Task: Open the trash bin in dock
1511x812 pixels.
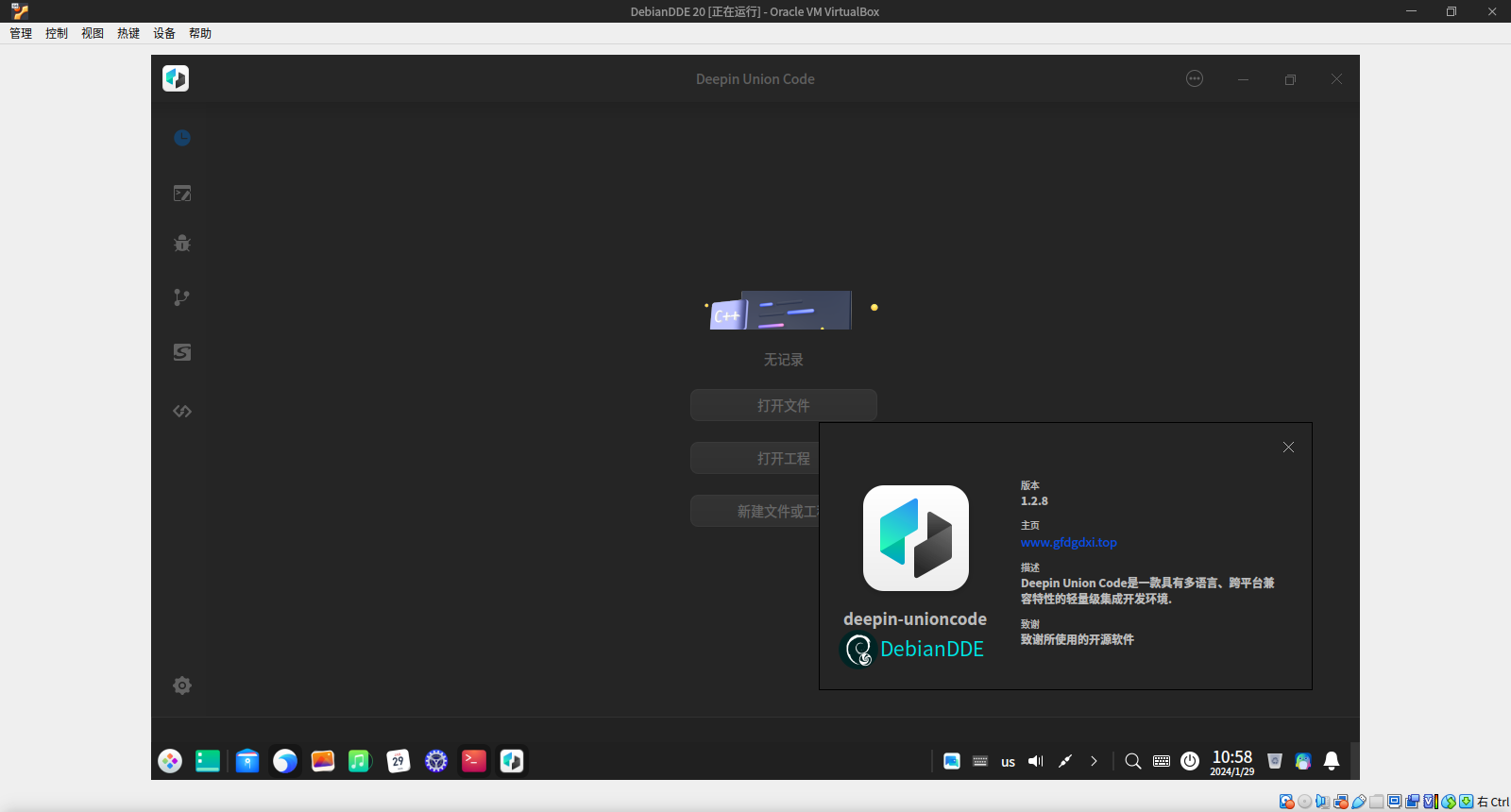Action: (x=1275, y=761)
